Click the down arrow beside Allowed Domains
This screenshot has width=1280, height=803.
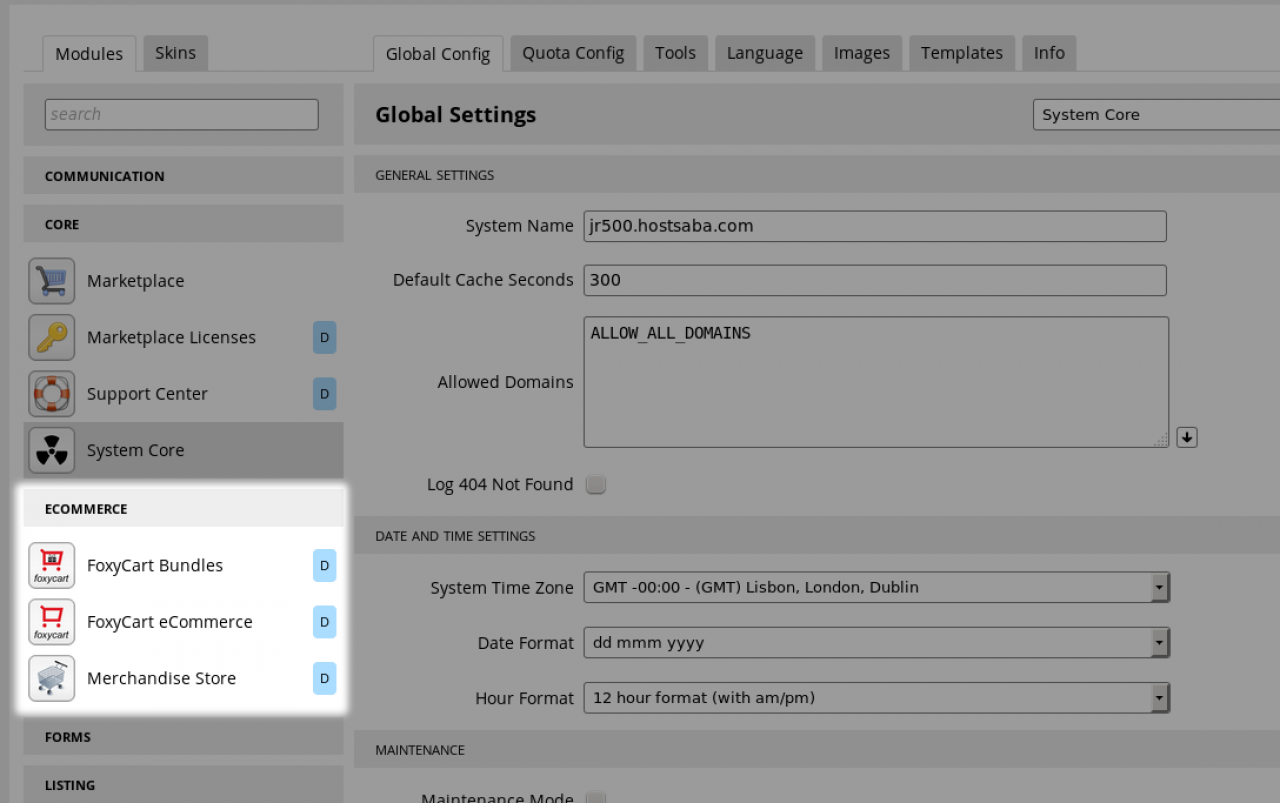[1187, 437]
